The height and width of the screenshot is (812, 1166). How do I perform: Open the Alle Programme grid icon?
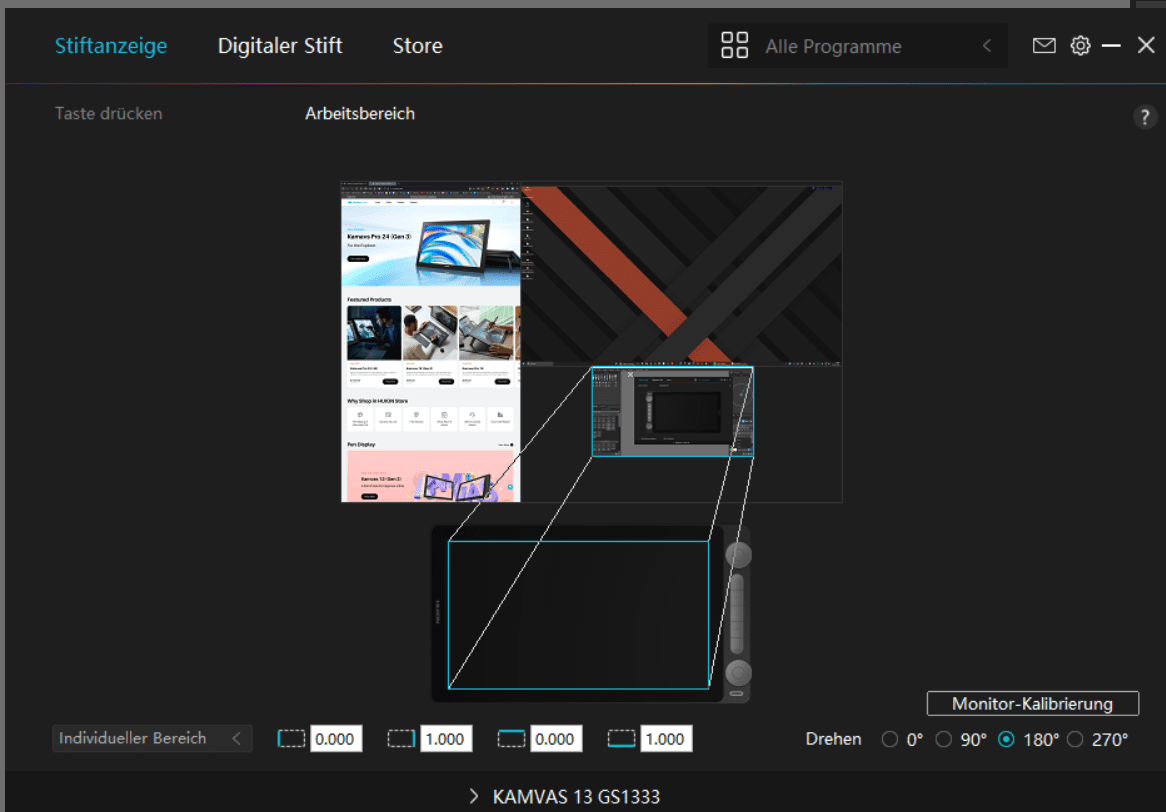[x=734, y=45]
